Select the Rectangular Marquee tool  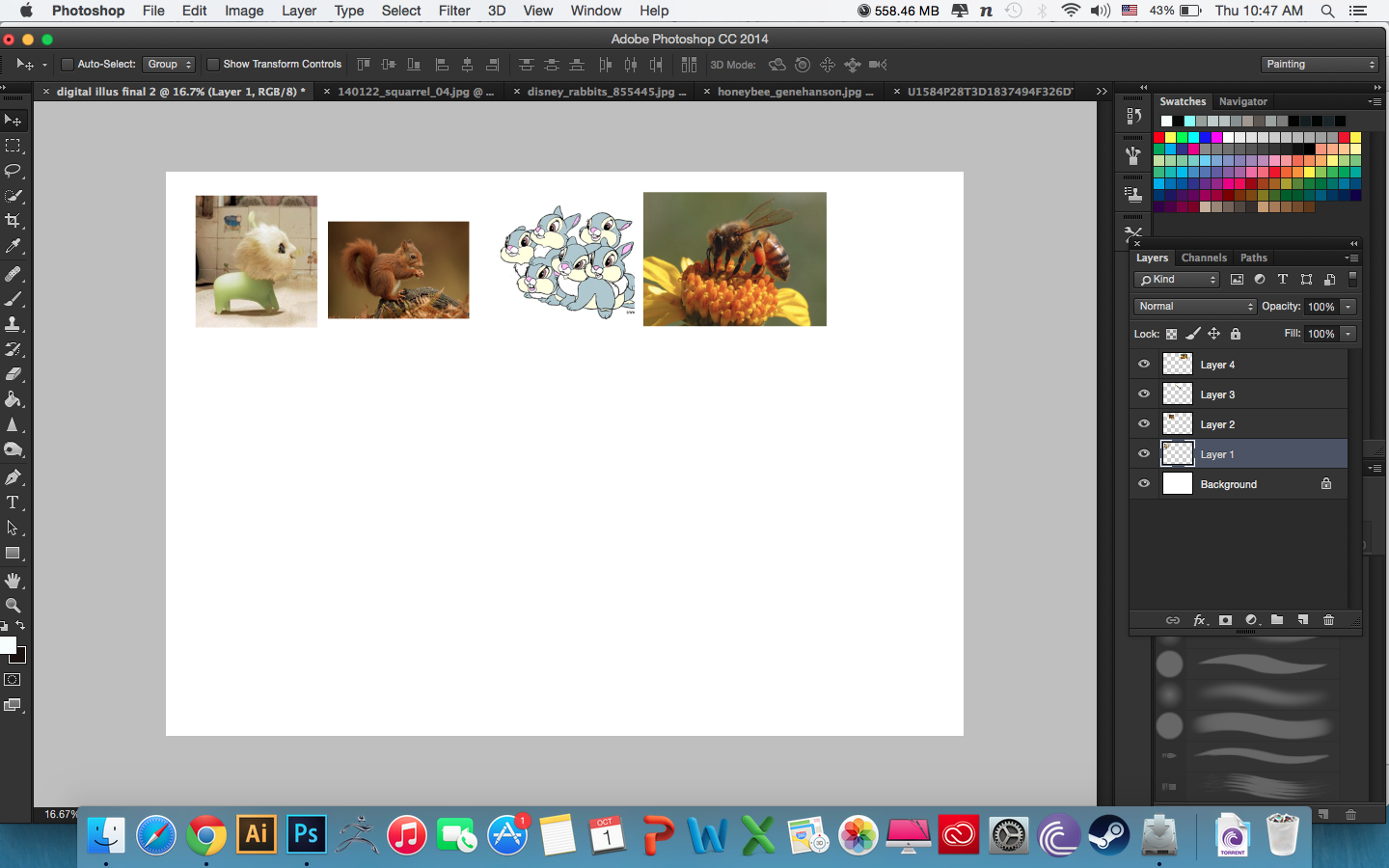tap(14, 146)
